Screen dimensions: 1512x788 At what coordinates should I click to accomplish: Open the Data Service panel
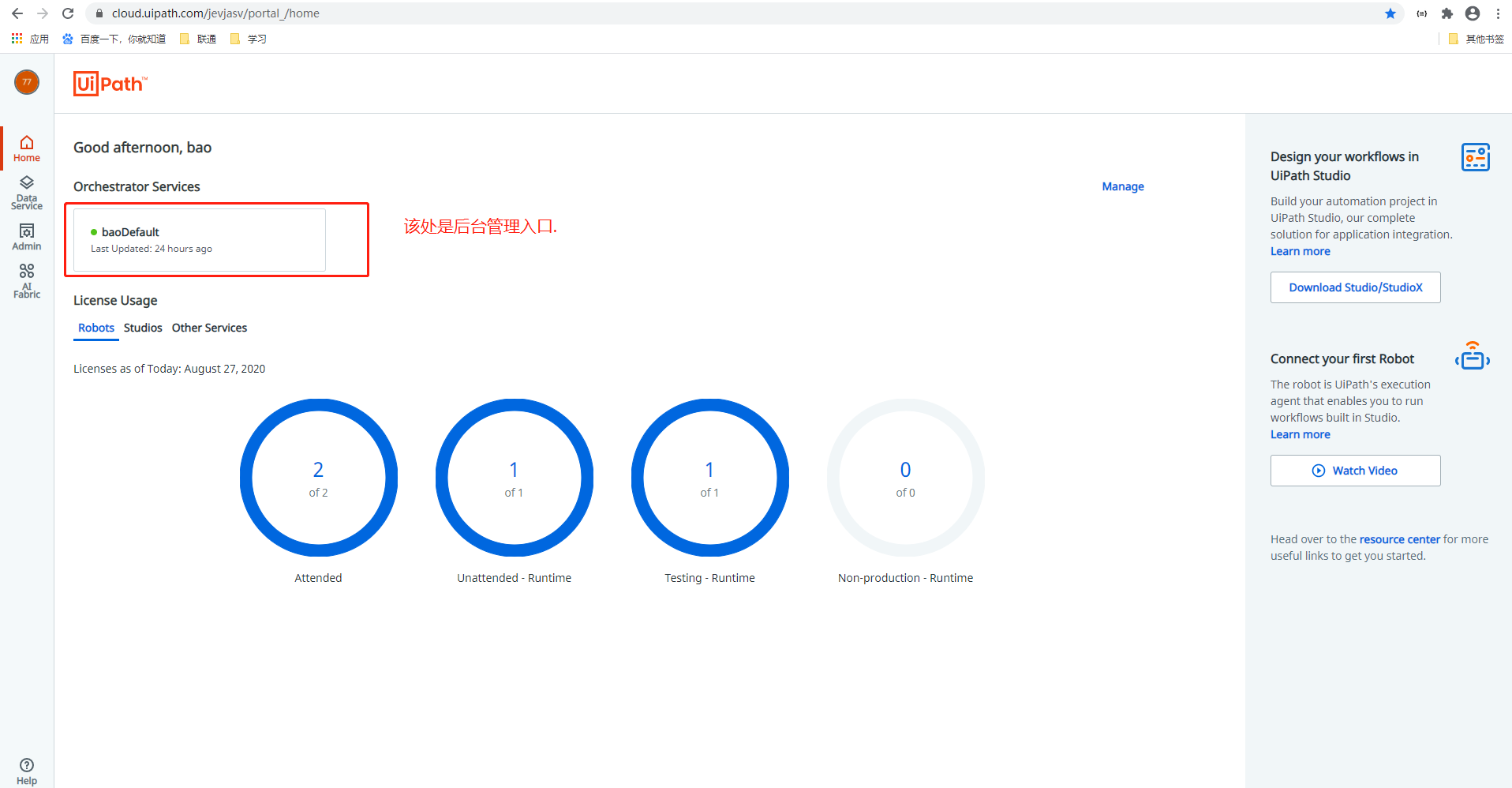tap(26, 192)
